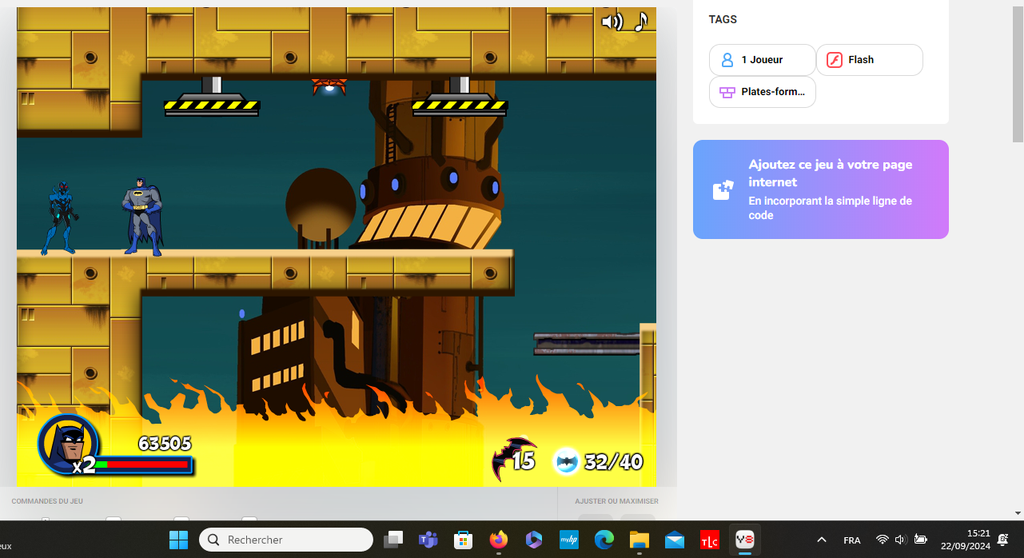1024x558 pixels.
Task: Toggle the game music note icon
Action: 641,21
